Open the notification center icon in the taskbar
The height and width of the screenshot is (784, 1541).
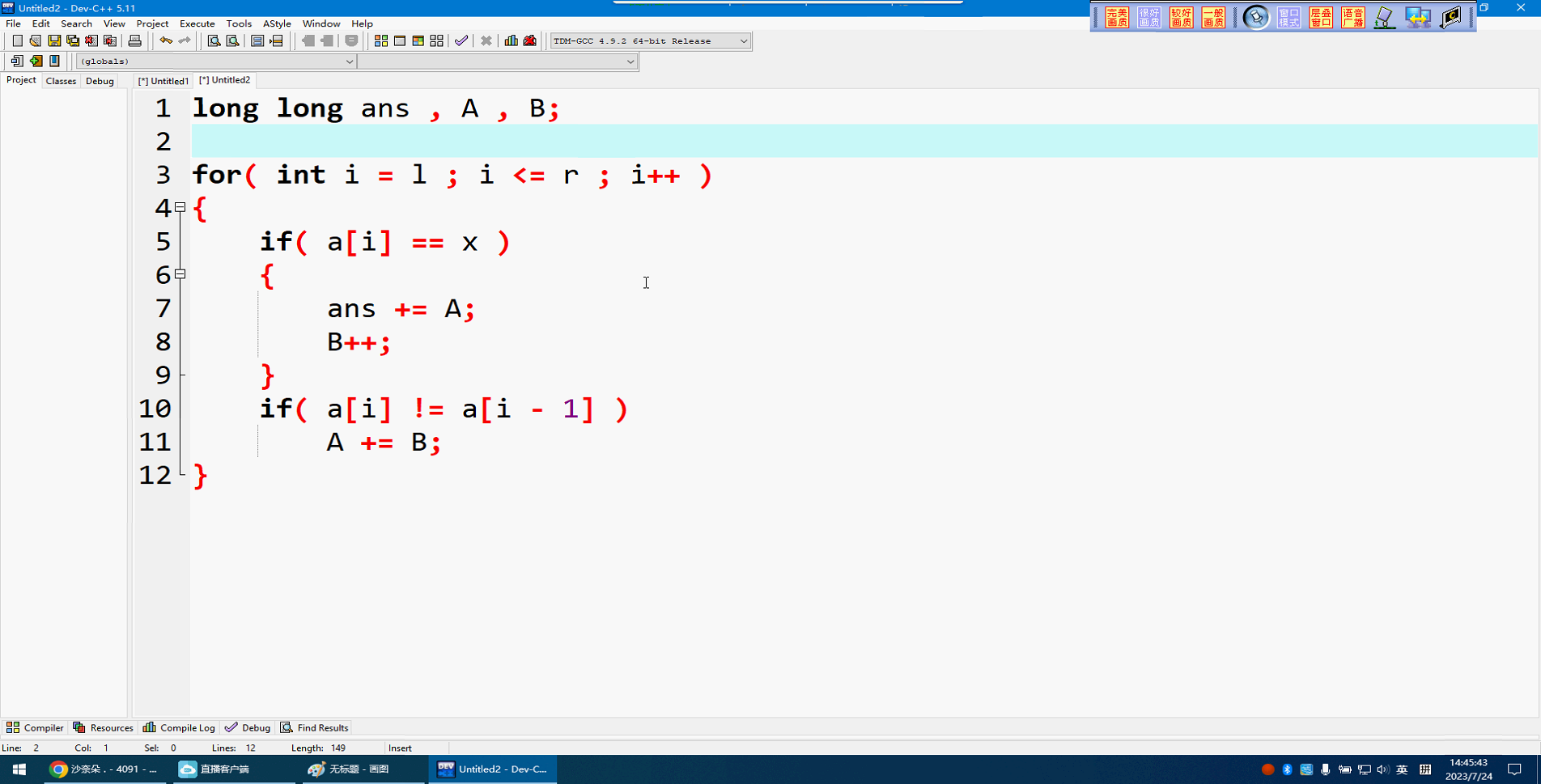point(1514,769)
